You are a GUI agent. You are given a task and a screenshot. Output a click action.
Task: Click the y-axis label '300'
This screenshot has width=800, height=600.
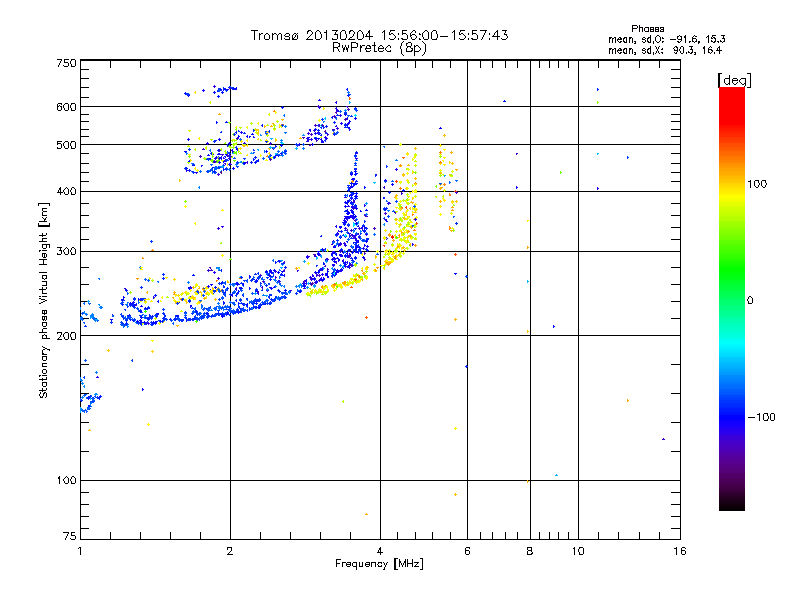click(x=67, y=252)
